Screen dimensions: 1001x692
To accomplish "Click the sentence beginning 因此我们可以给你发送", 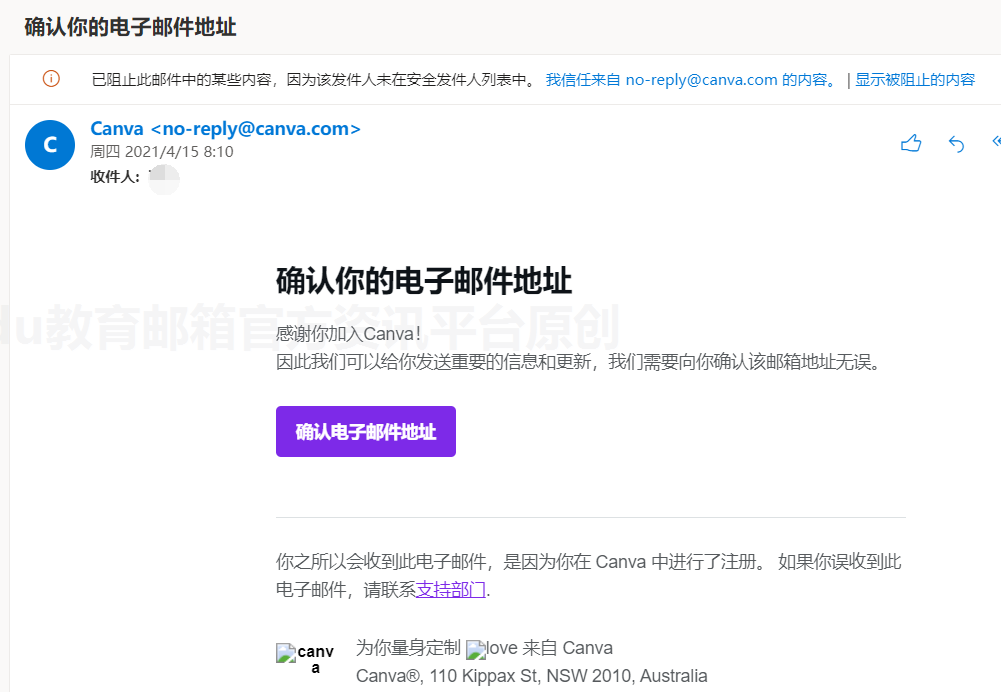I will (x=580, y=362).
